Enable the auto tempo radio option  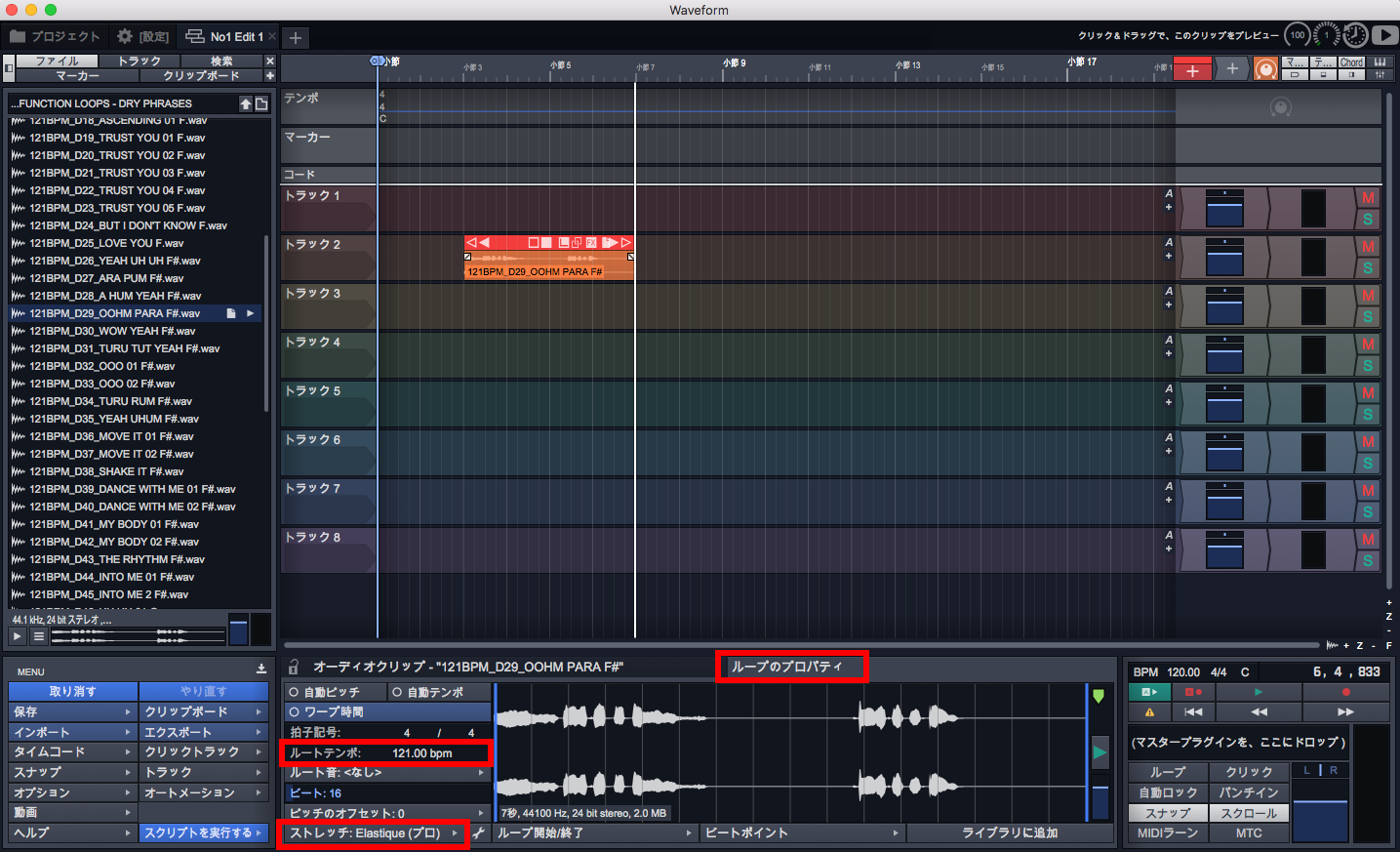438,692
